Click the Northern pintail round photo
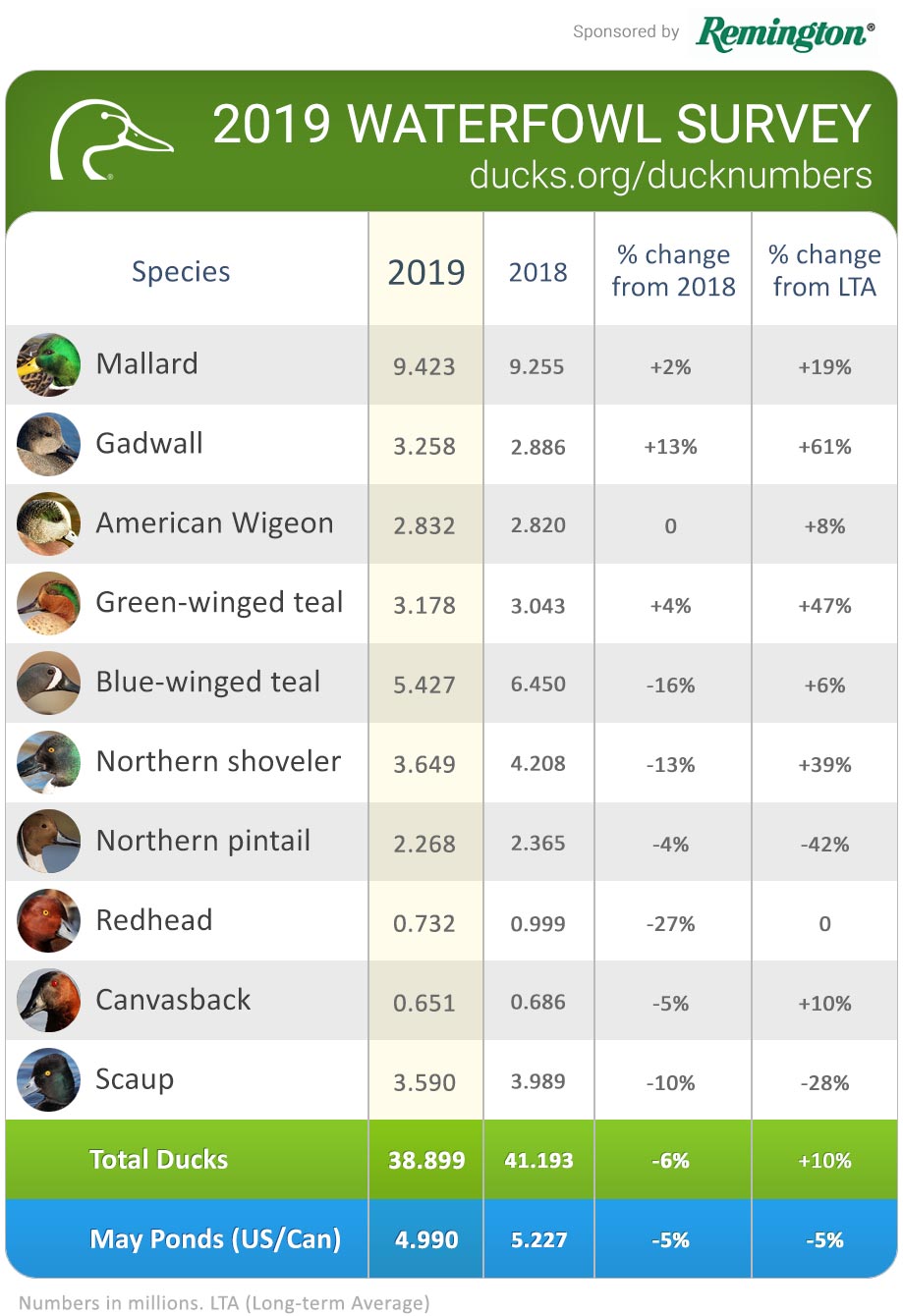903x1316 pixels. point(48,843)
